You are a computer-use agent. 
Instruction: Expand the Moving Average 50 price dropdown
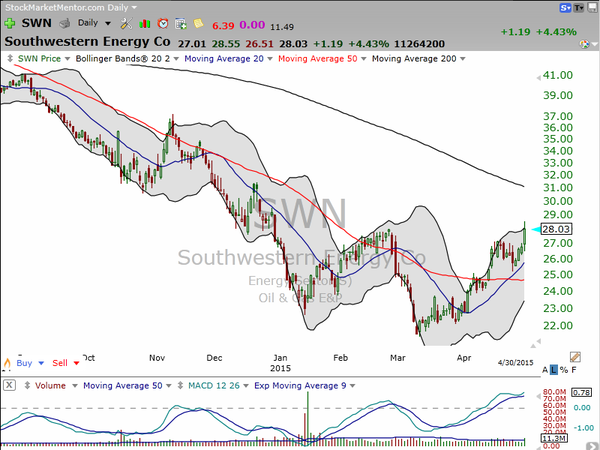tap(364, 59)
